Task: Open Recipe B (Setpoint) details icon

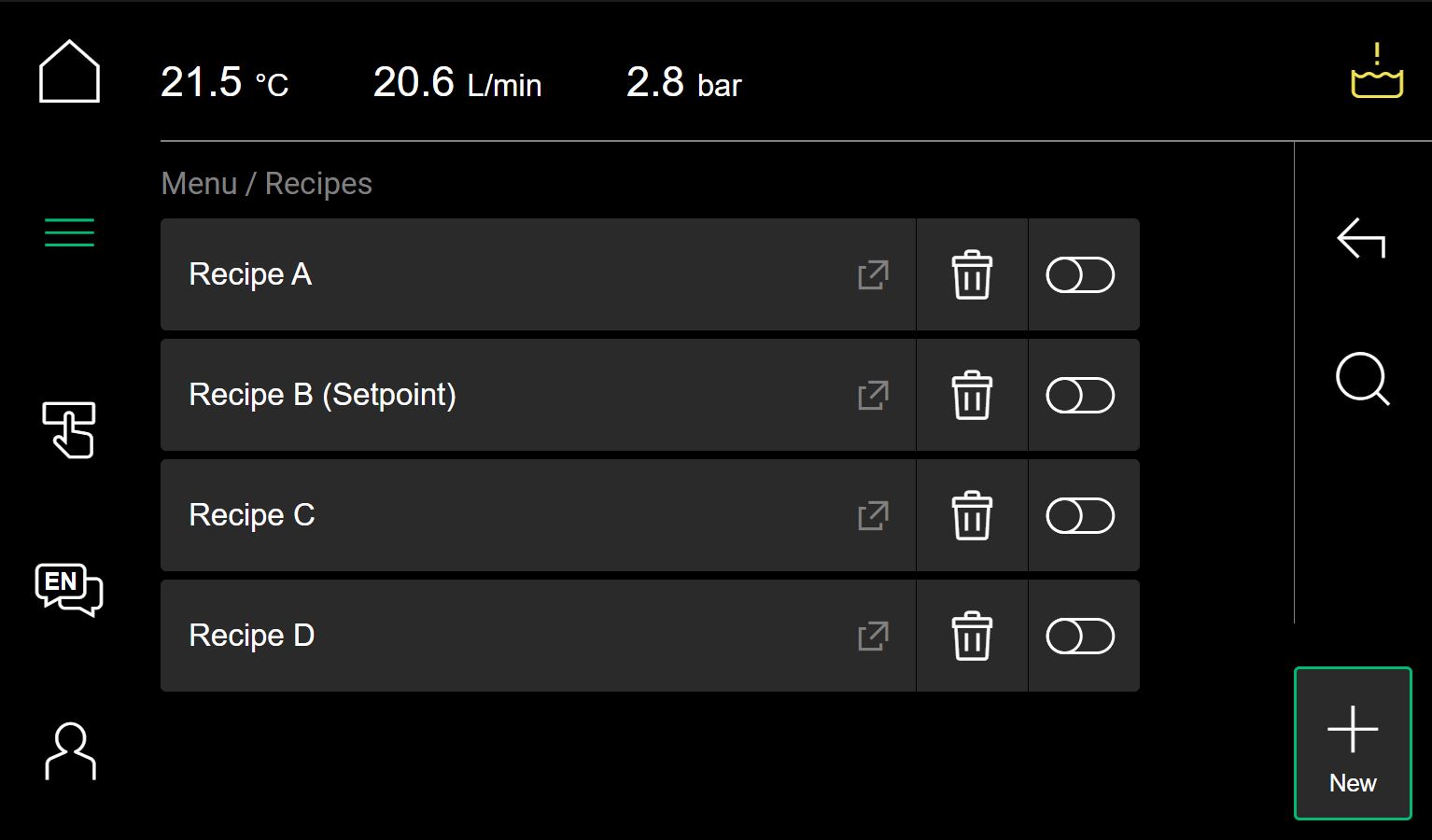Action: (x=873, y=395)
